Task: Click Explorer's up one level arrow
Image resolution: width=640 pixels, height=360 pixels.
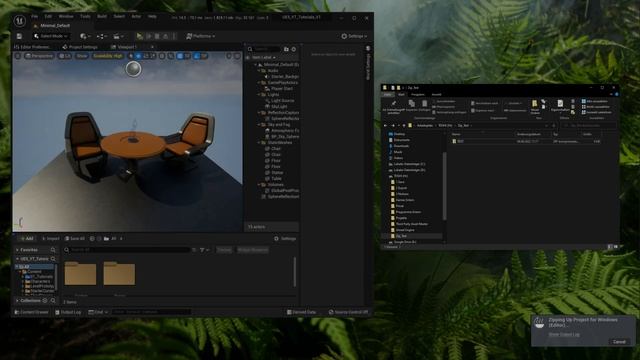Action: tap(404, 125)
